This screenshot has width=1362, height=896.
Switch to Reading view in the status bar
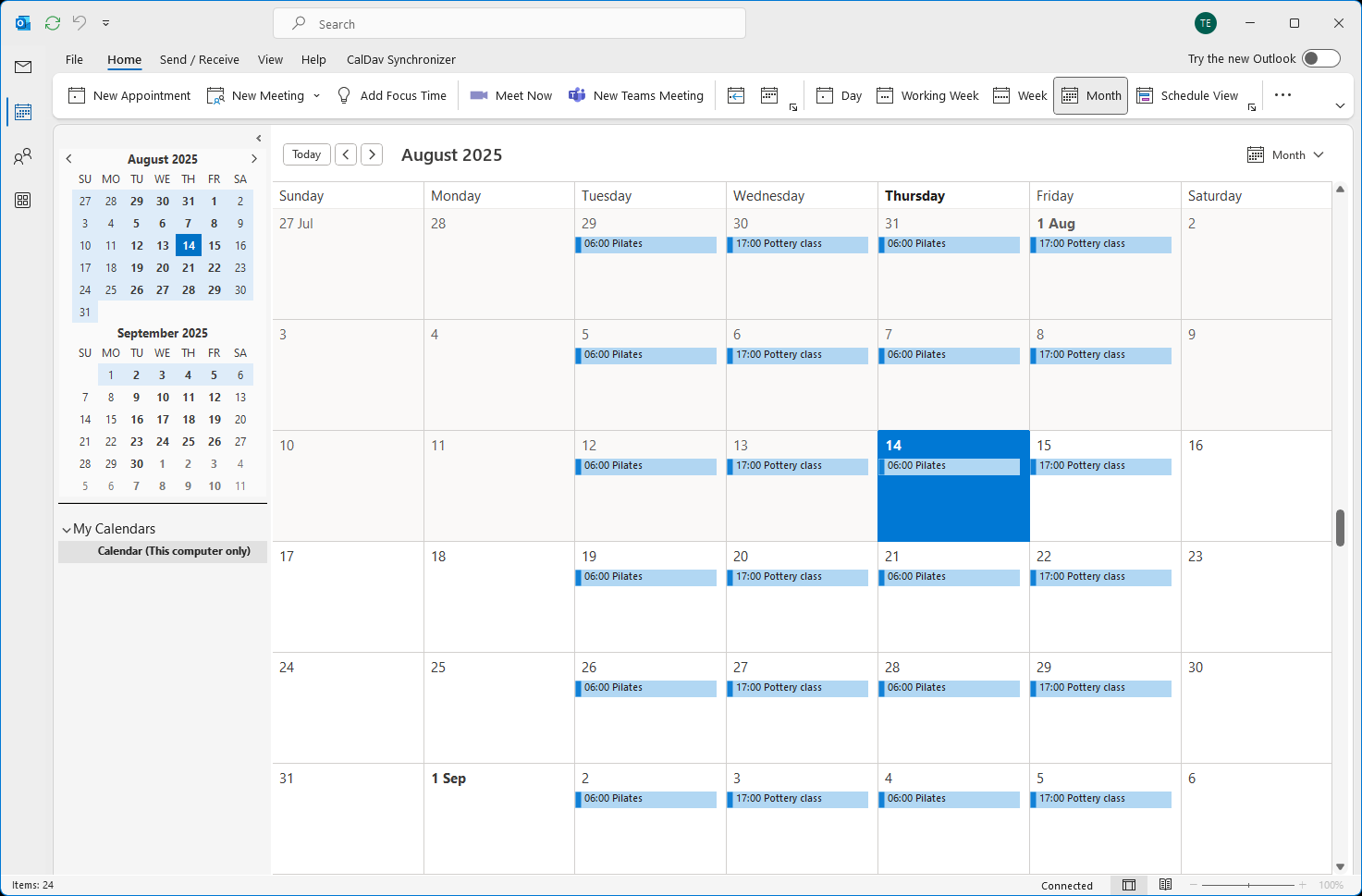(1165, 885)
